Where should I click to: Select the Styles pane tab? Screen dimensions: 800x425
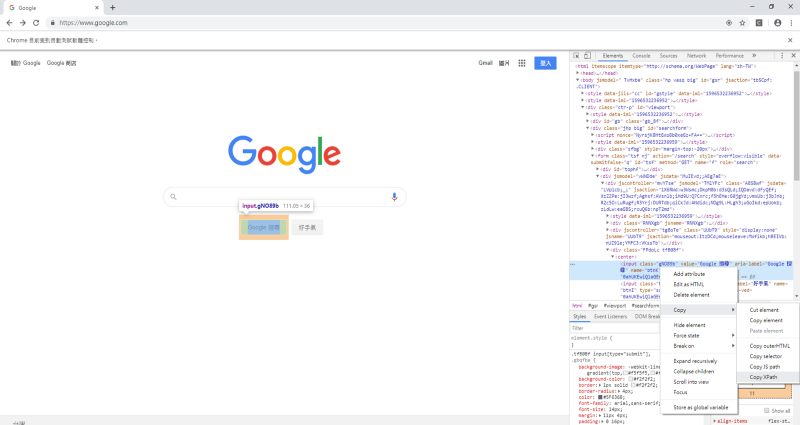(x=580, y=316)
